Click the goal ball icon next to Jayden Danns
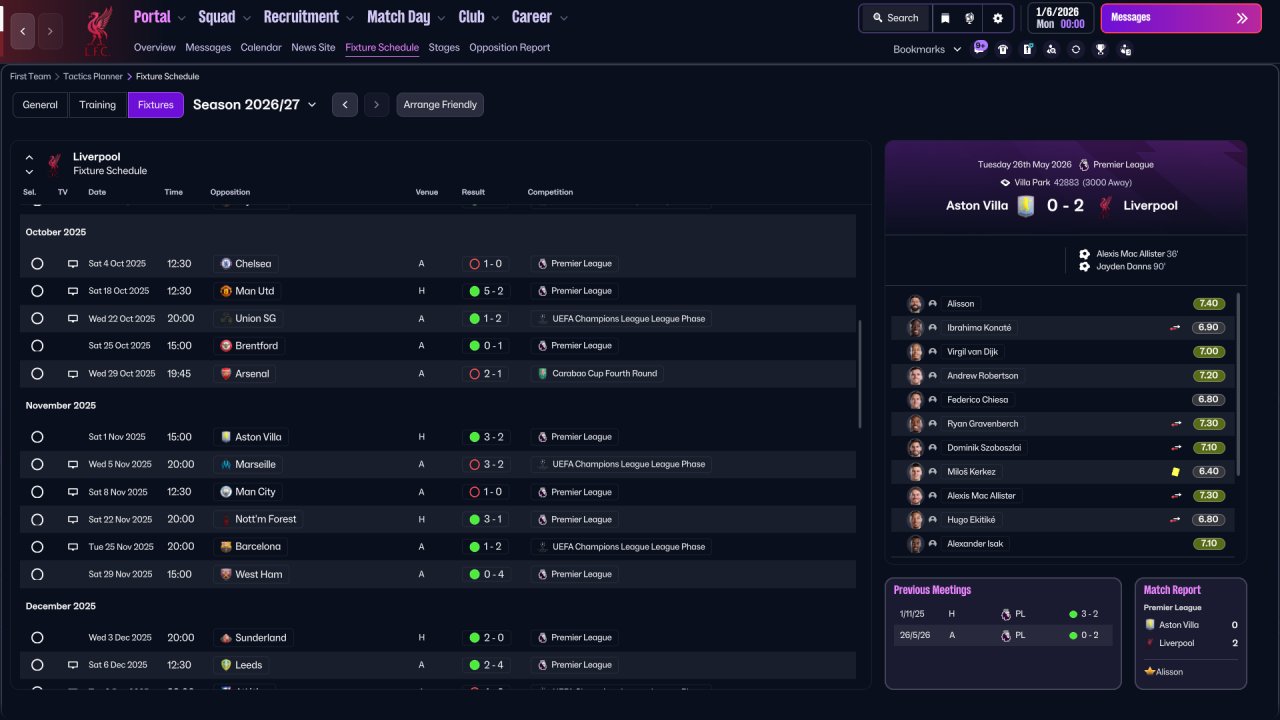This screenshot has width=1280, height=720. coord(1085,267)
